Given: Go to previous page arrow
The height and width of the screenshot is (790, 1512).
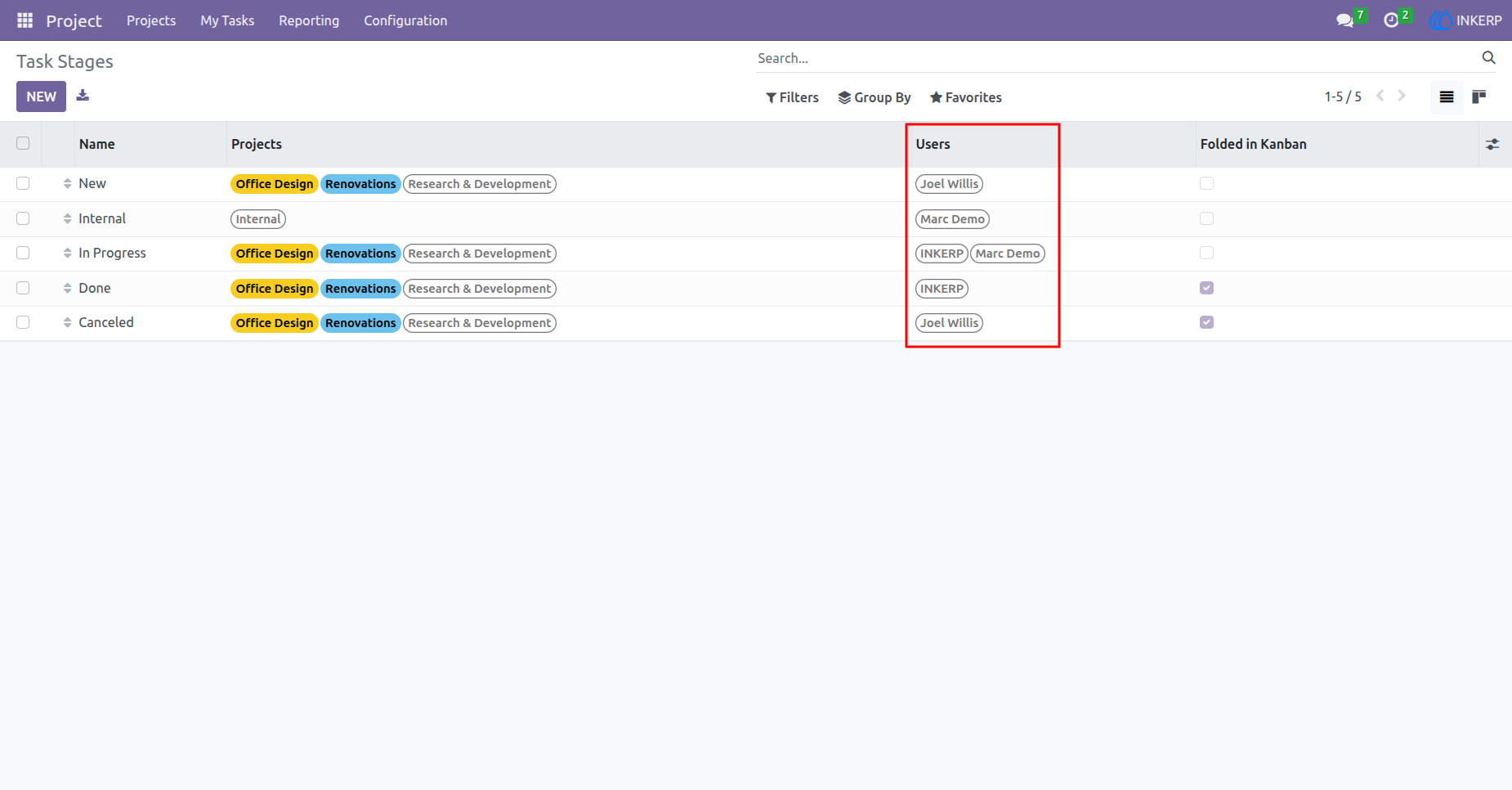Looking at the screenshot, I should (x=1380, y=97).
